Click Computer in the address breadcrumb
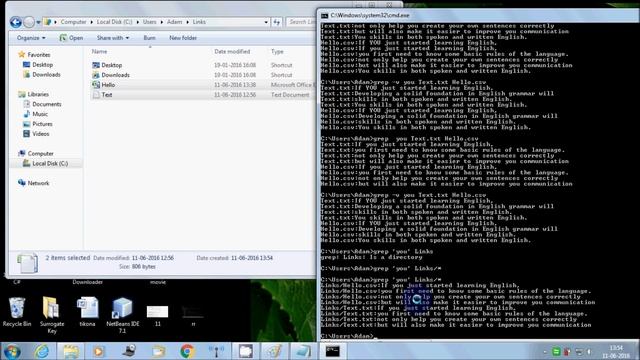640x360 pixels. pyautogui.click(x=73, y=22)
